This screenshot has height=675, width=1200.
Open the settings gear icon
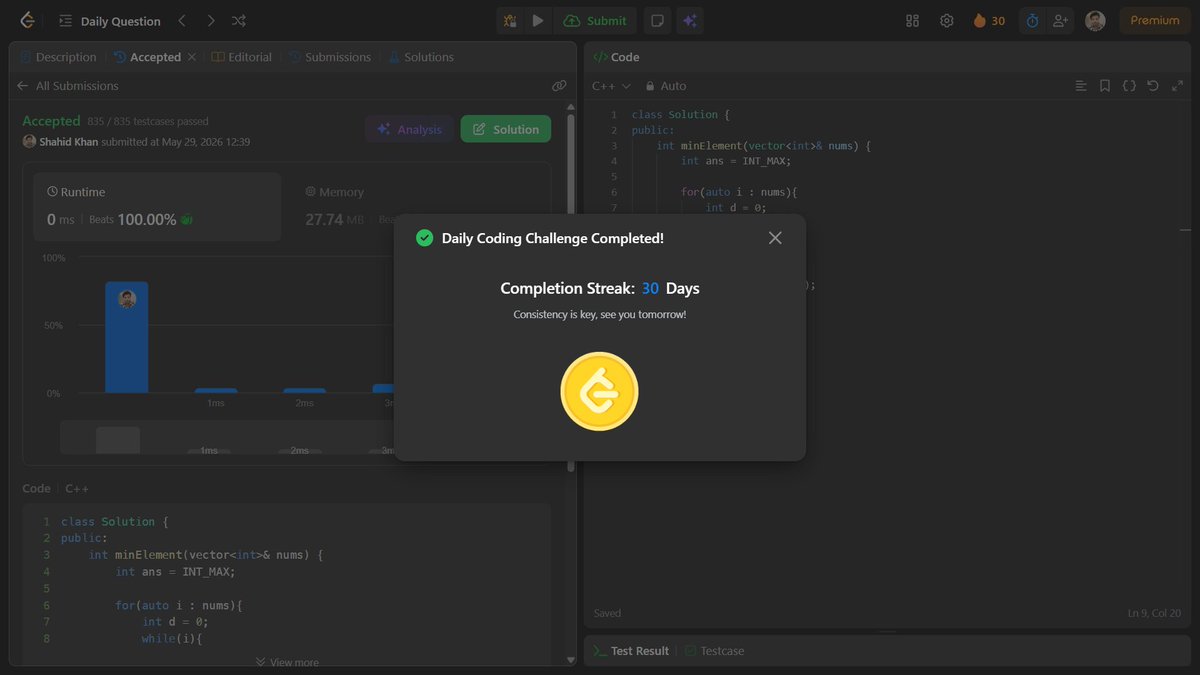click(946, 20)
